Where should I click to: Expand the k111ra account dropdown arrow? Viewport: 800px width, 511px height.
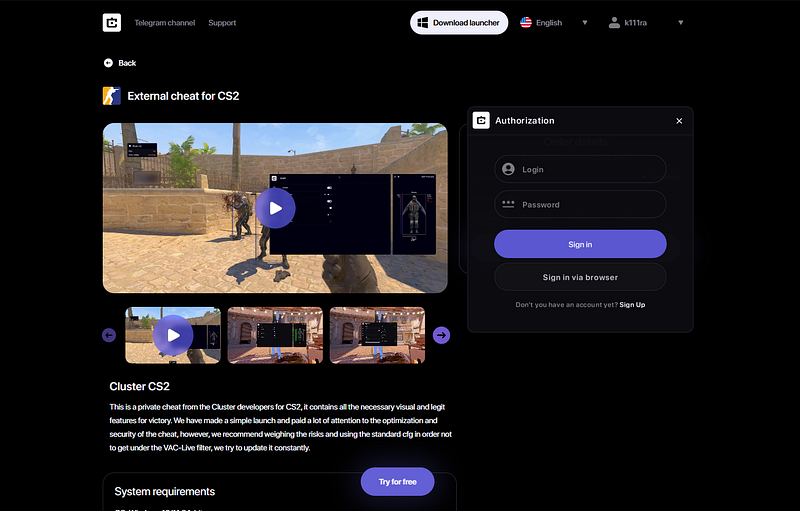(680, 22)
